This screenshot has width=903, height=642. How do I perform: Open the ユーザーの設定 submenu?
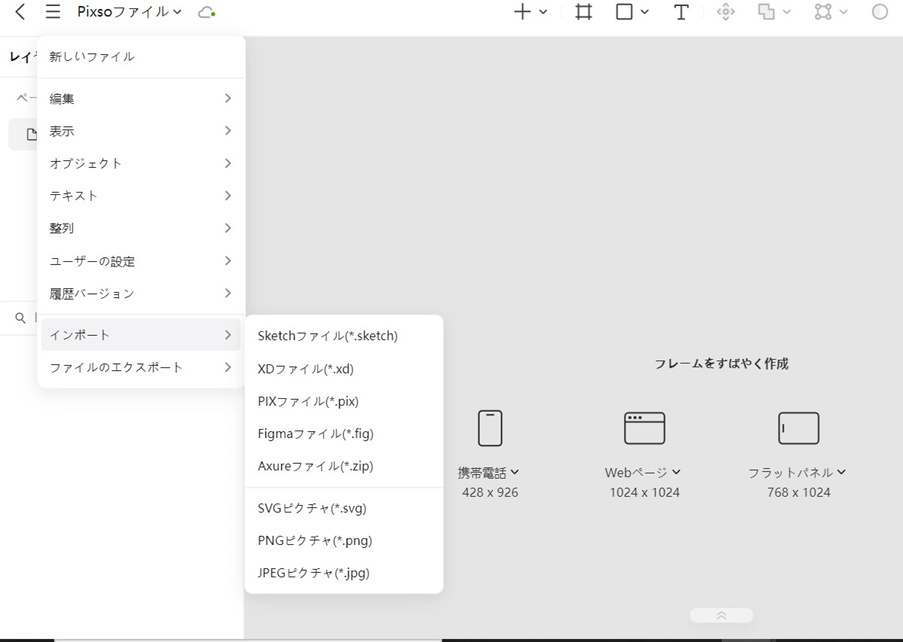click(x=141, y=261)
